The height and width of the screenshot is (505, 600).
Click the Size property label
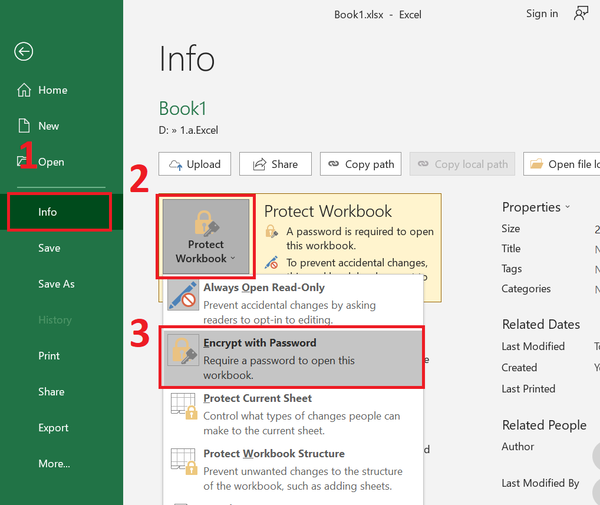pos(511,229)
